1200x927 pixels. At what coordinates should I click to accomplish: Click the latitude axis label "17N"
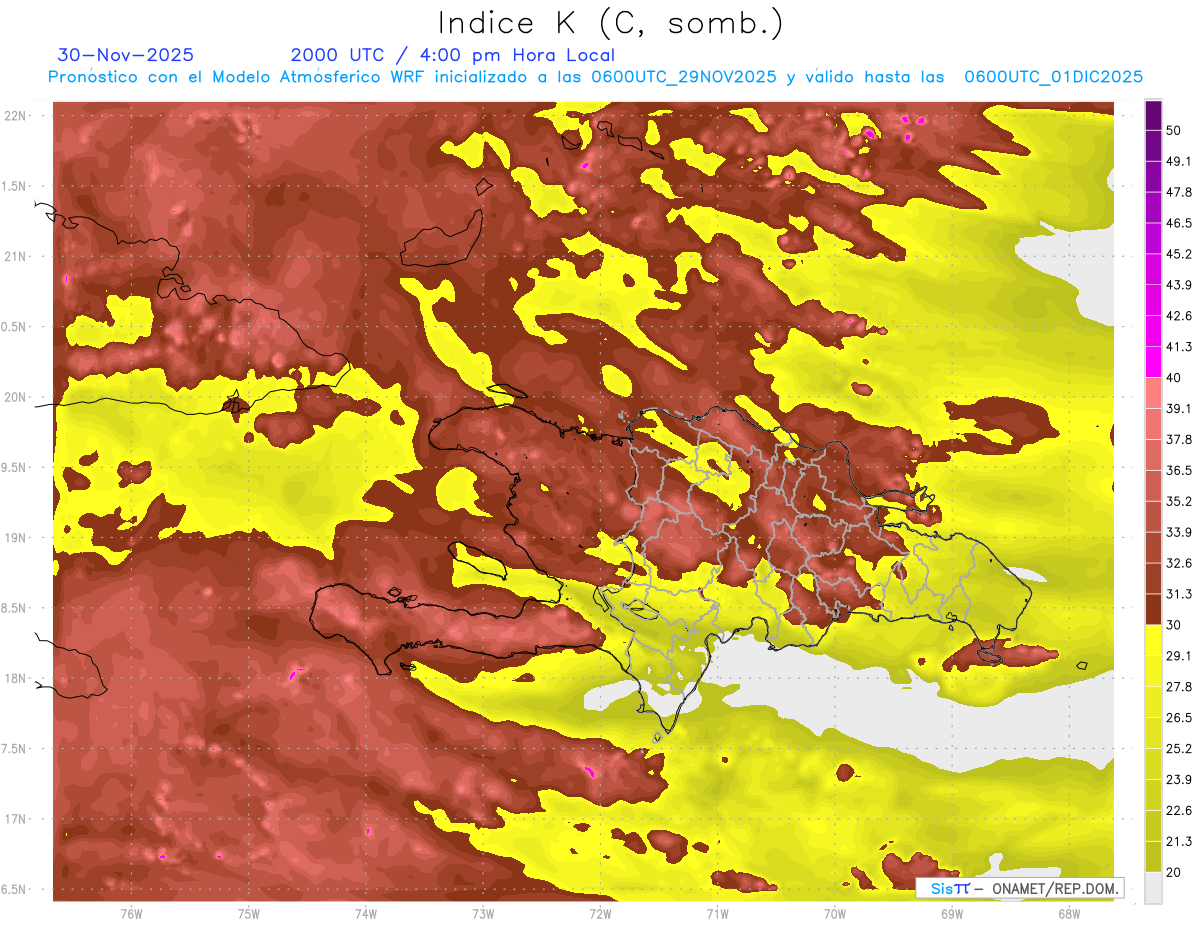pyautogui.click(x=15, y=820)
